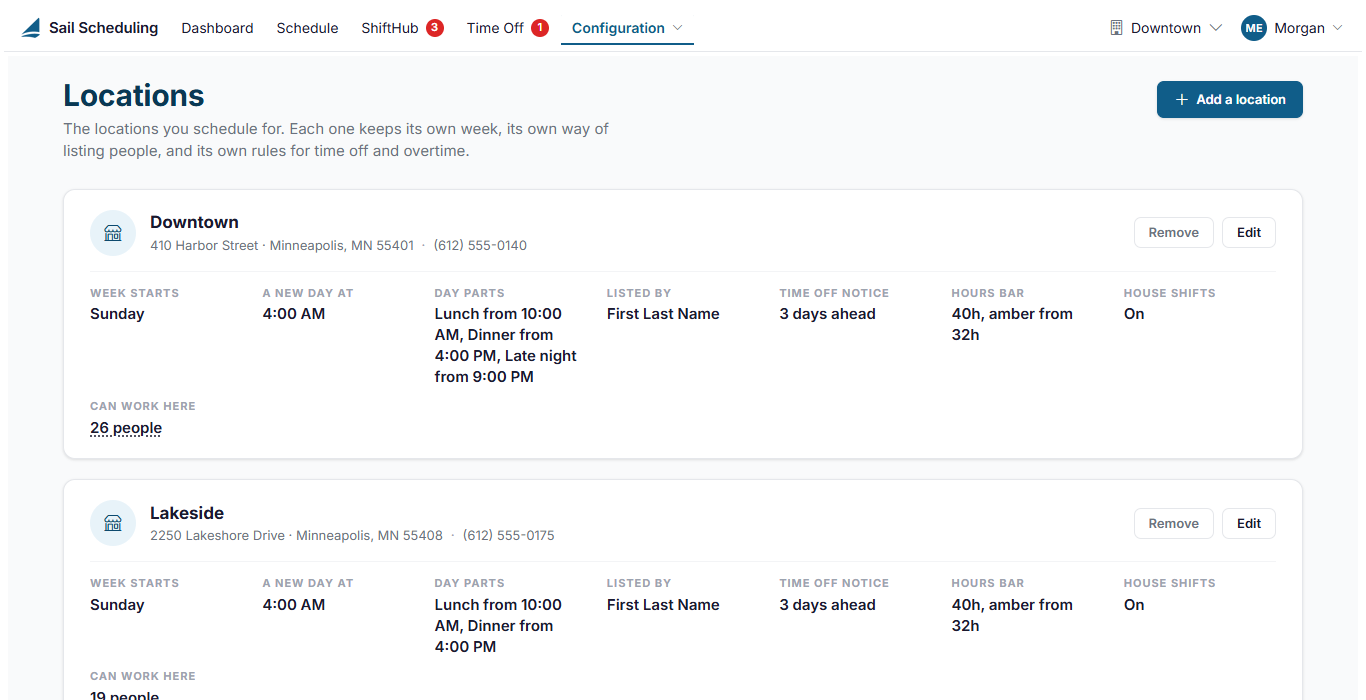Click Downtown's House Shifts On value
1366x700 pixels.
pos(1134,314)
